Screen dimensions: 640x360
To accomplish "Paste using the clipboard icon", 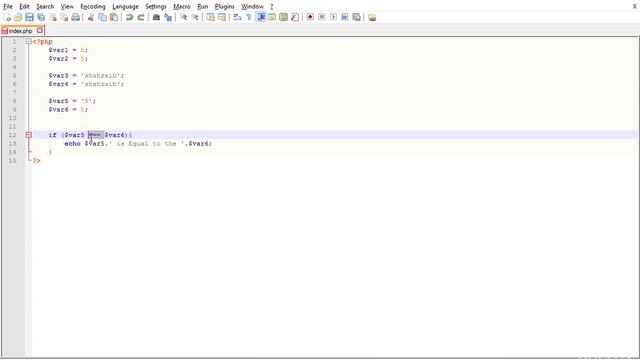I will 114,17.
